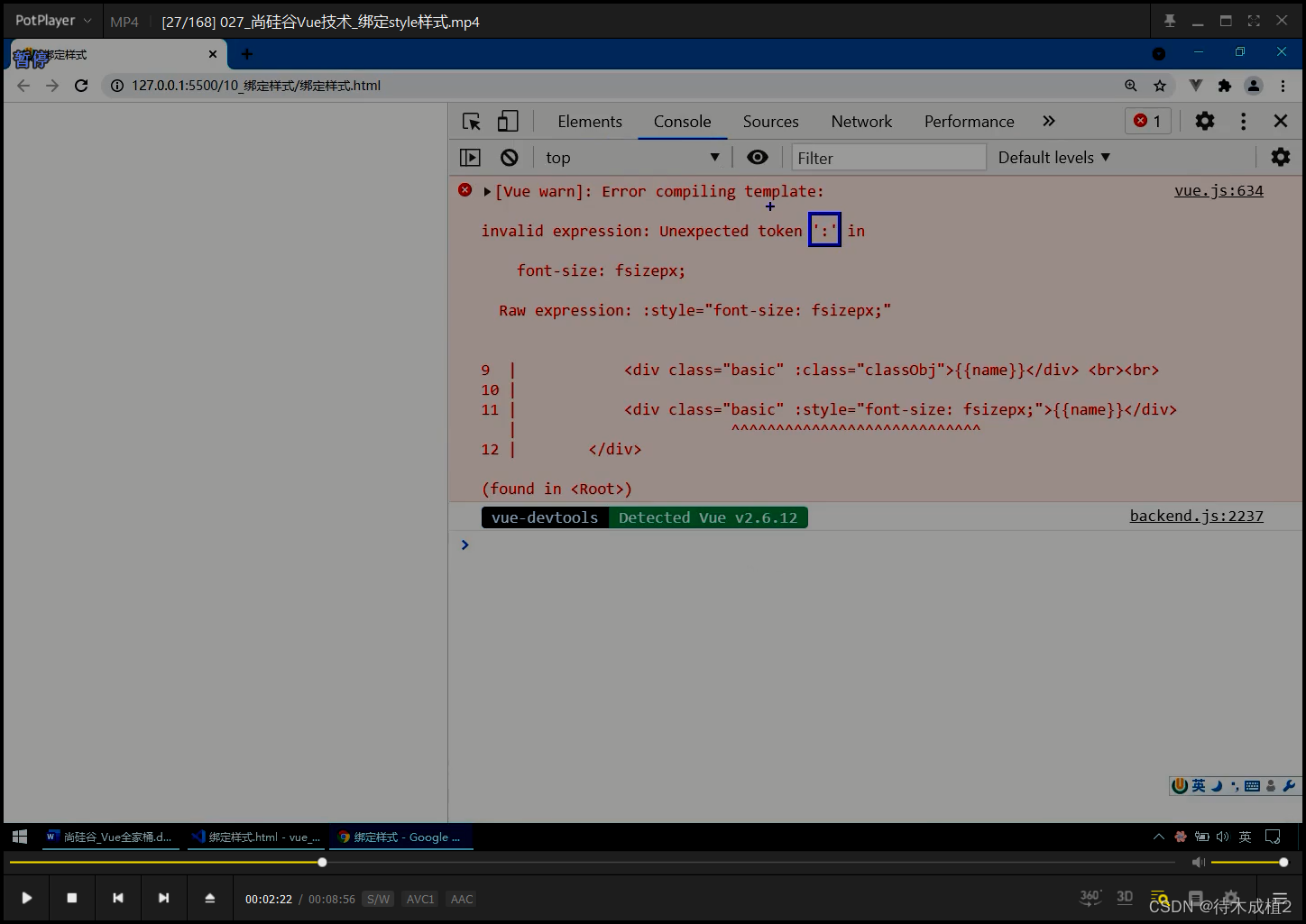This screenshot has width=1306, height=924.
Task: Open a new browser tab with the plus
Action: 247,54
